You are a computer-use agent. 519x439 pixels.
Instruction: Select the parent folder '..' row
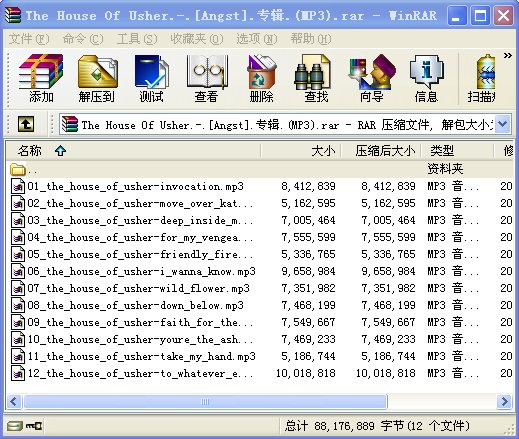(259, 169)
